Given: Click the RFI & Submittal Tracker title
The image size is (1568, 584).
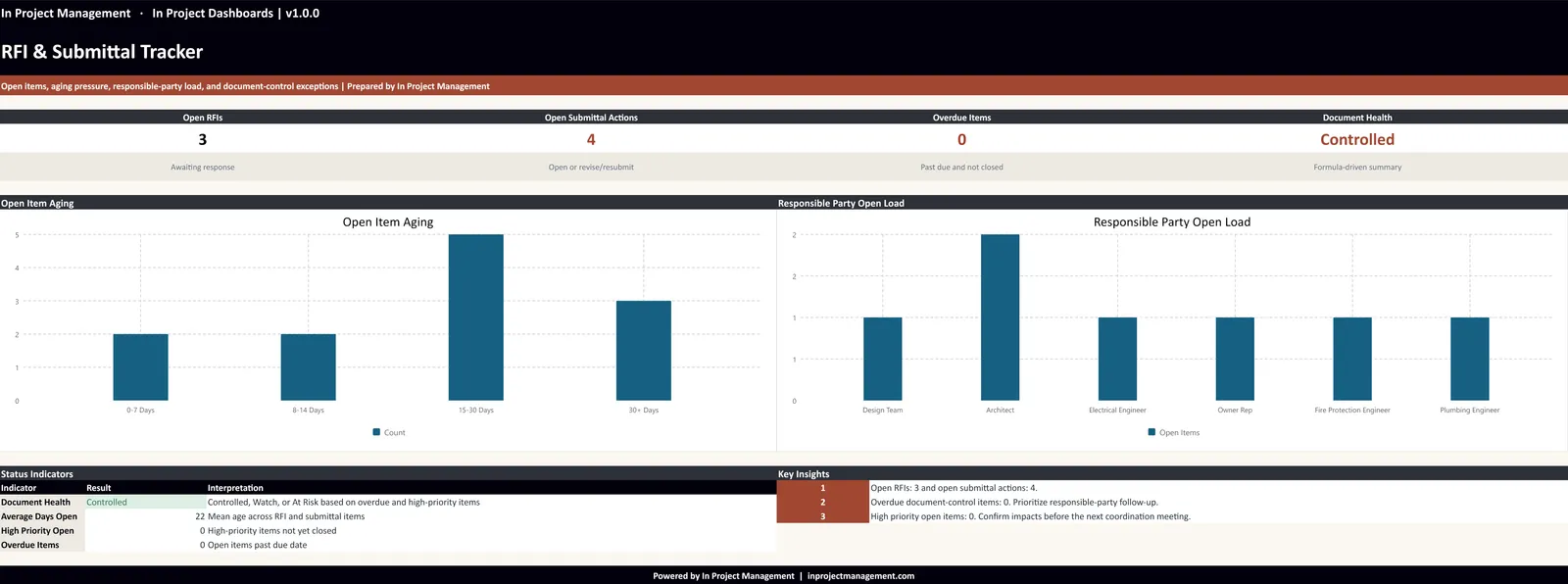Looking at the screenshot, I should (x=102, y=52).
